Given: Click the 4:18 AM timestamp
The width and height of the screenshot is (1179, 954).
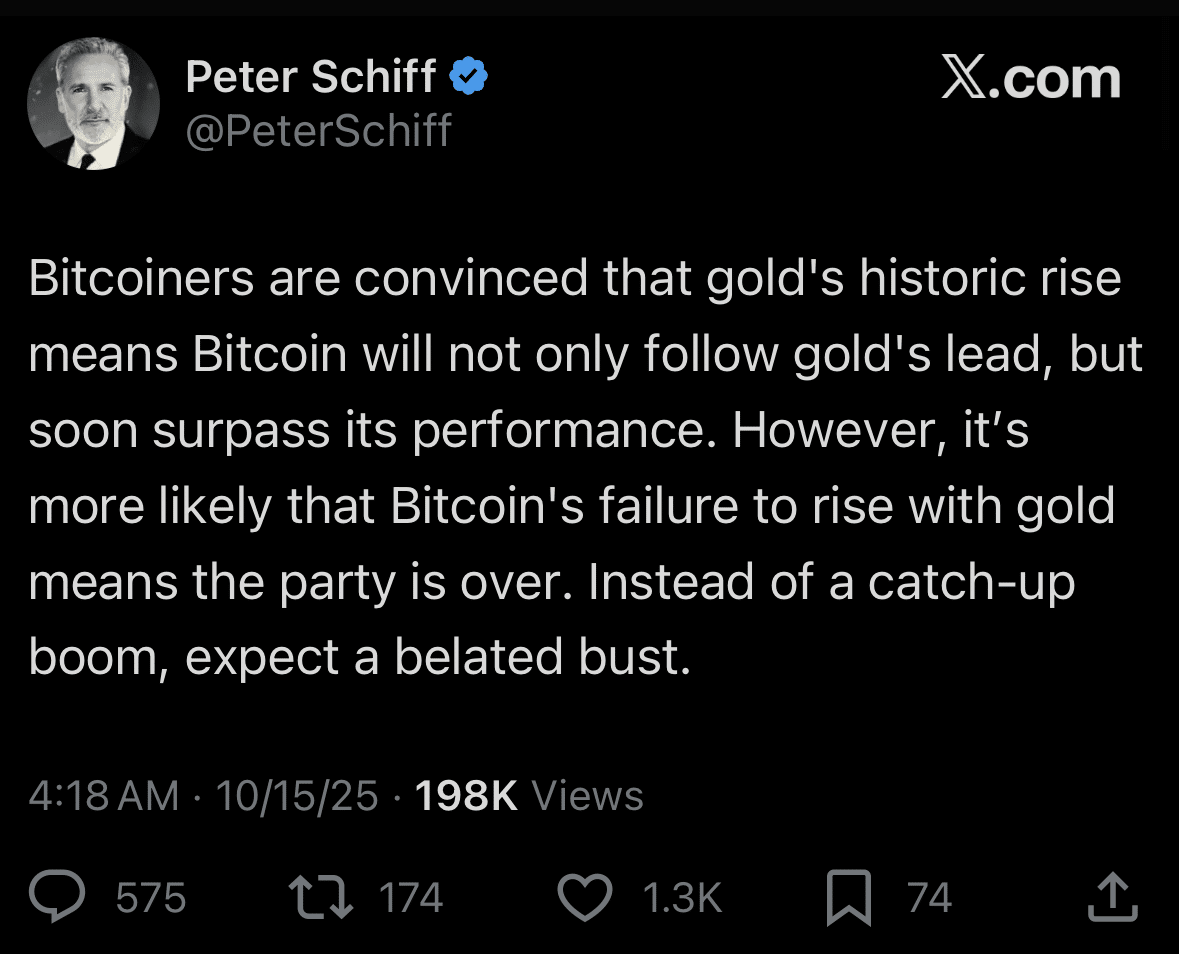Looking at the screenshot, I should [x=104, y=796].
